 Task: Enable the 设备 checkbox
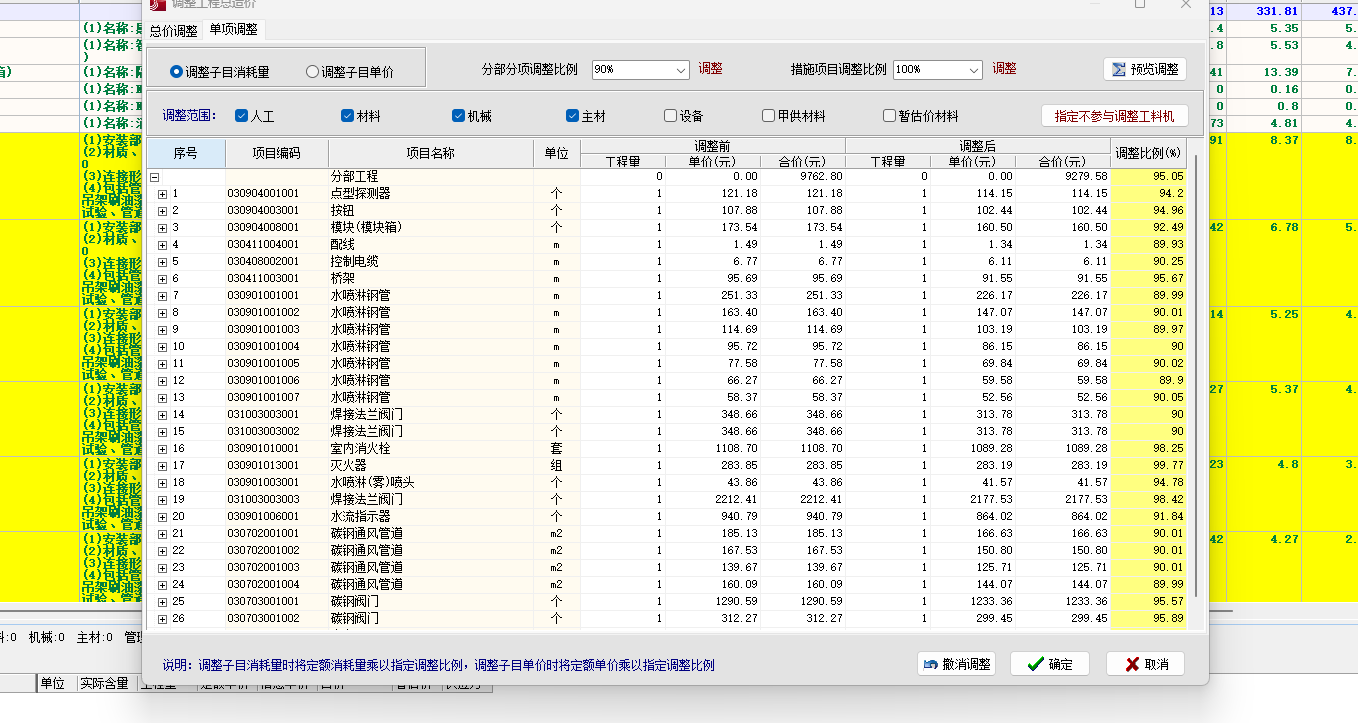coord(670,116)
